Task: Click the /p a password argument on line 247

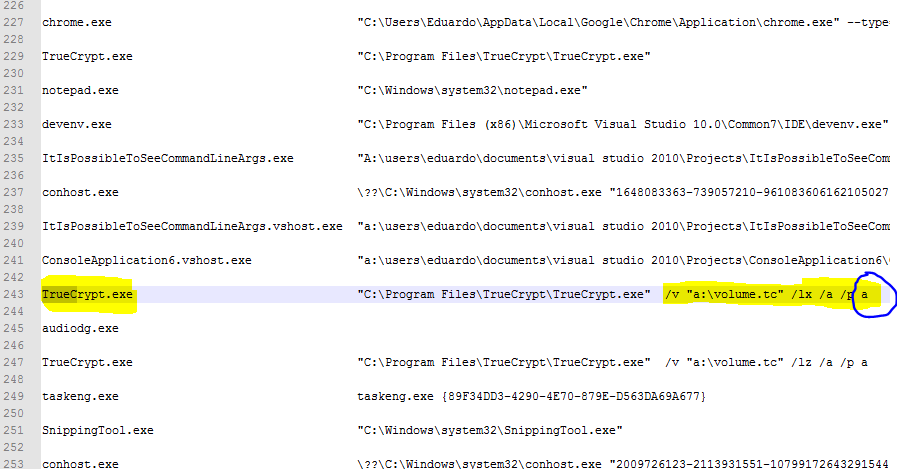Action: (x=854, y=363)
